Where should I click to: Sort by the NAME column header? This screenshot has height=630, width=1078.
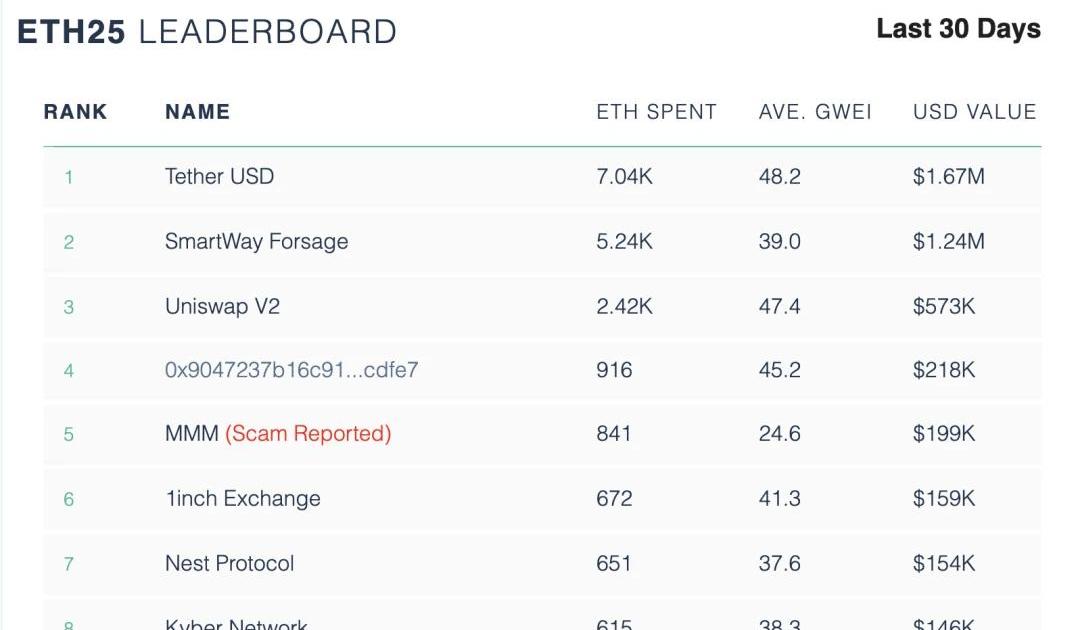pyautogui.click(x=197, y=112)
